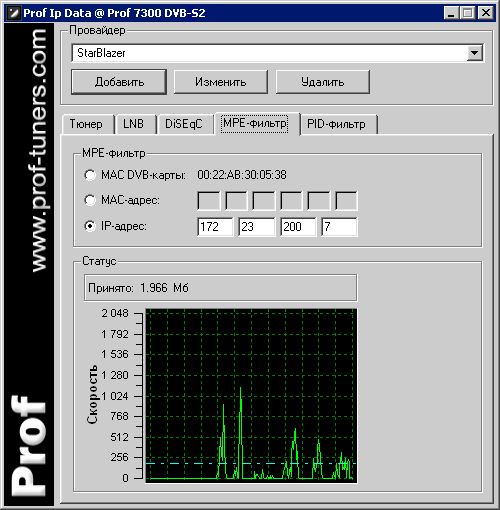This screenshot has width=500, height=510.
Task: Click the 1 024 axis label
Action: [x=115, y=396]
